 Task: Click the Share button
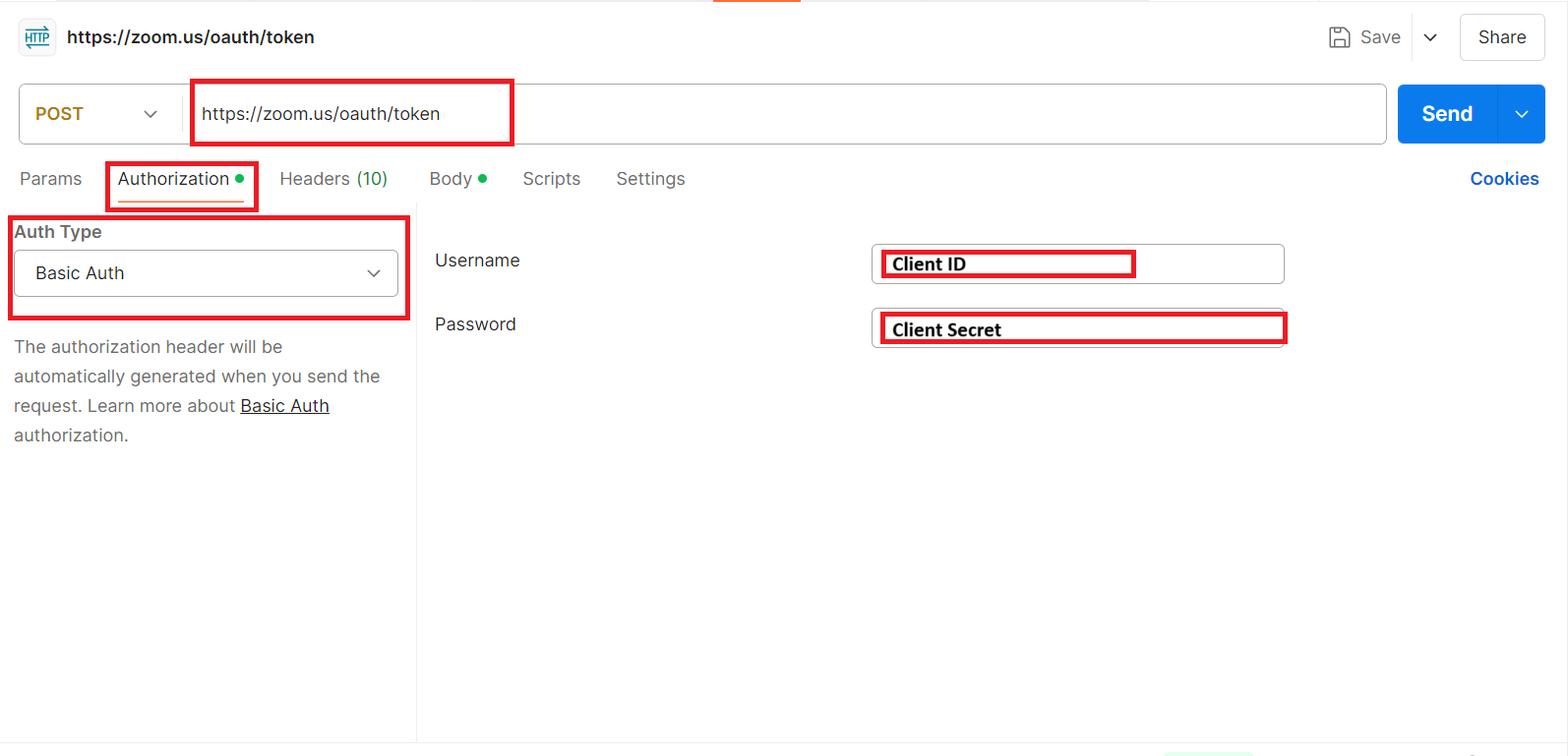(x=1502, y=37)
